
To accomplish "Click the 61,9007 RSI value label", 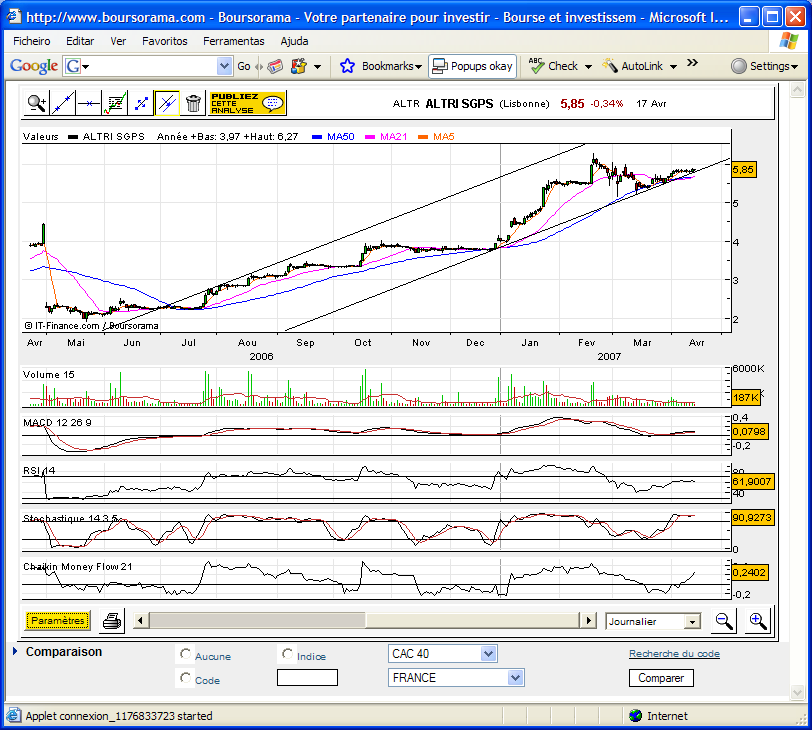I will [x=752, y=481].
